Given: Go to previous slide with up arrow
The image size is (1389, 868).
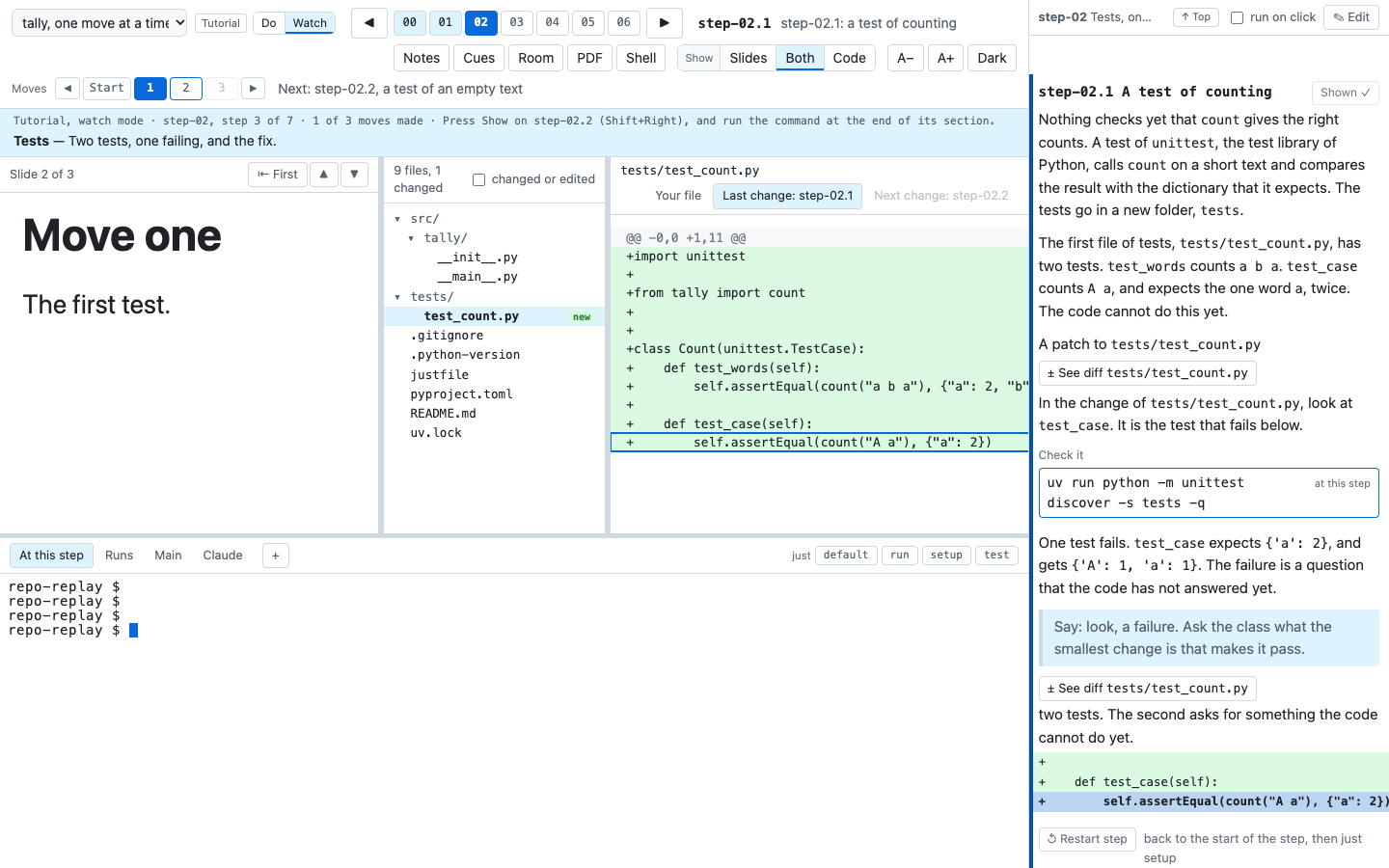Looking at the screenshot, I should (324, 175).
